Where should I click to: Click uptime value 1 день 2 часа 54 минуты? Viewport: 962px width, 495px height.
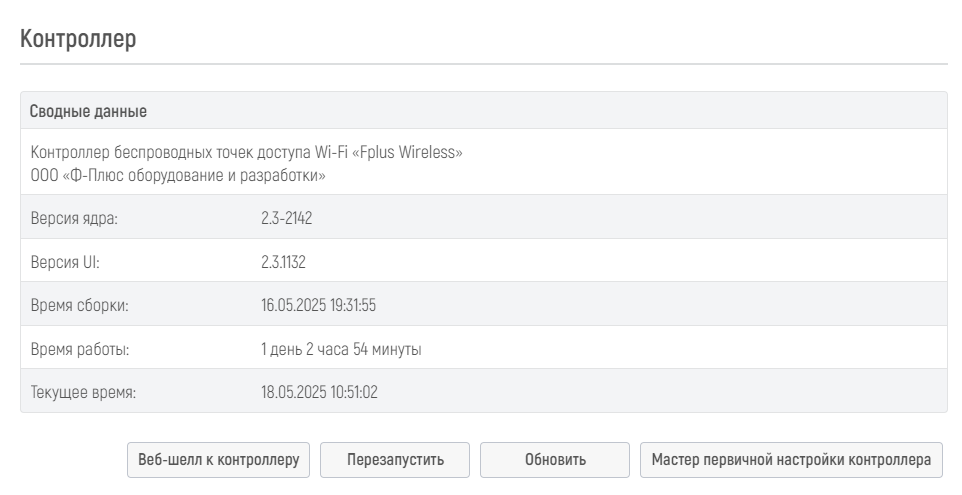tap(341, 350)
